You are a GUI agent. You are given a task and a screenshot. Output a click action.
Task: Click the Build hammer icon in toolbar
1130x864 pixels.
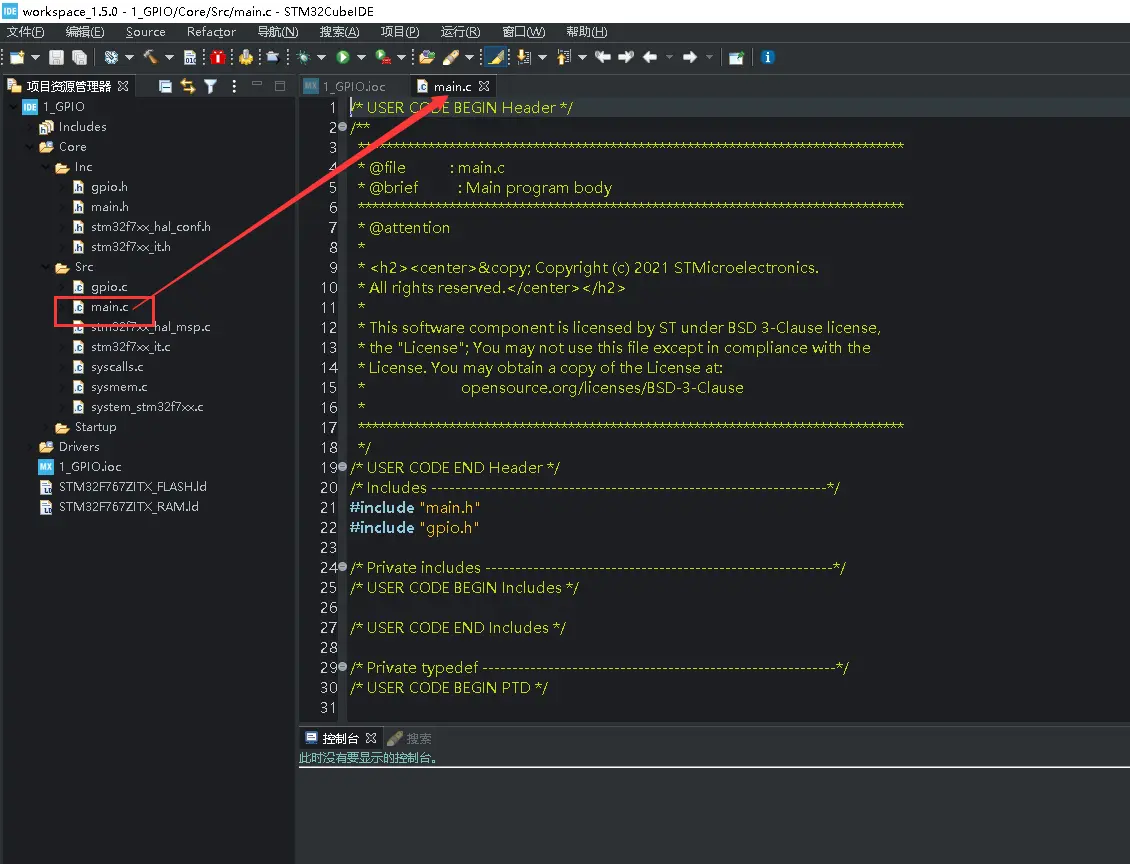click(x=150, y=57)
